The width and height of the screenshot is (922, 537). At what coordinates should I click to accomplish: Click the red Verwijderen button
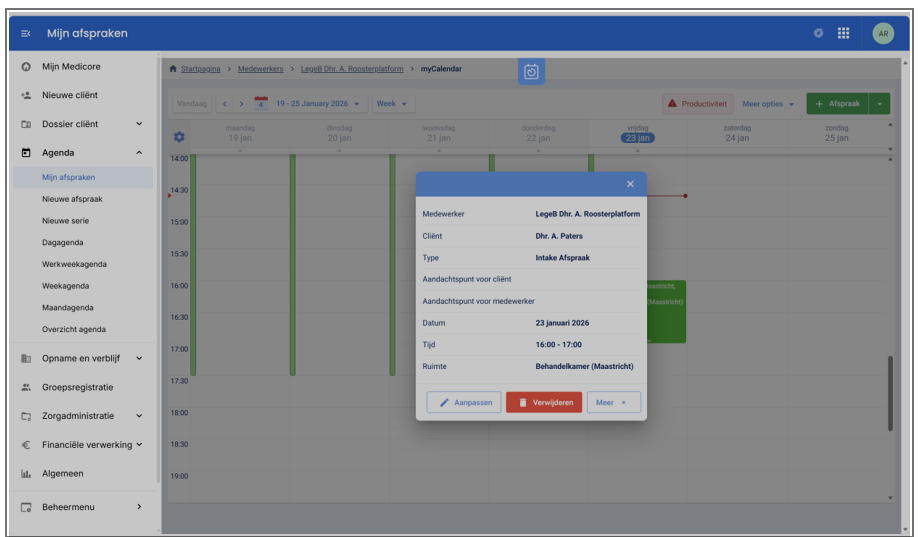[x=544, y=402]
